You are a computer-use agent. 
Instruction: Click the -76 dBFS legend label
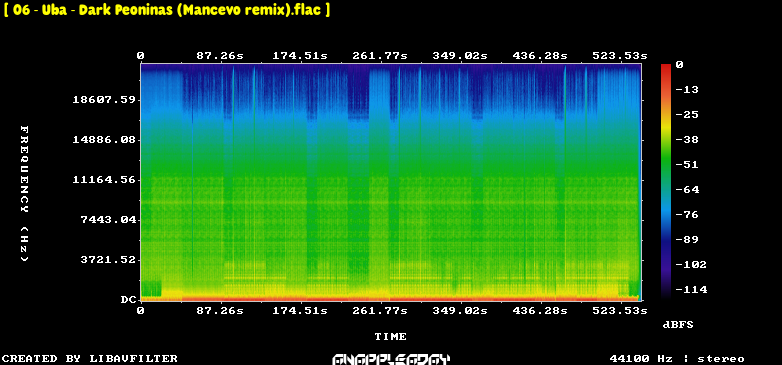(688, 215)
